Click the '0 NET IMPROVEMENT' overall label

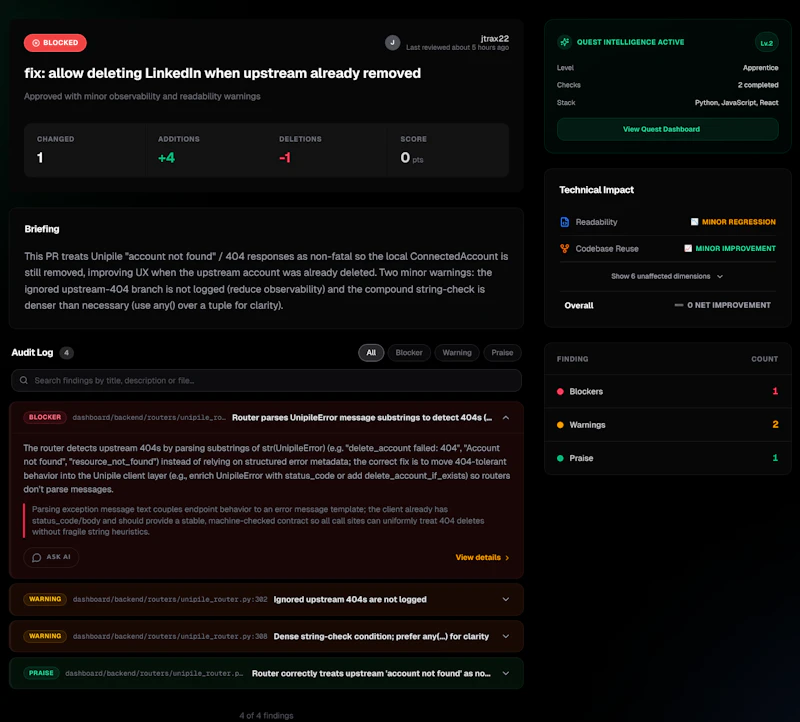tap(729, 305)
